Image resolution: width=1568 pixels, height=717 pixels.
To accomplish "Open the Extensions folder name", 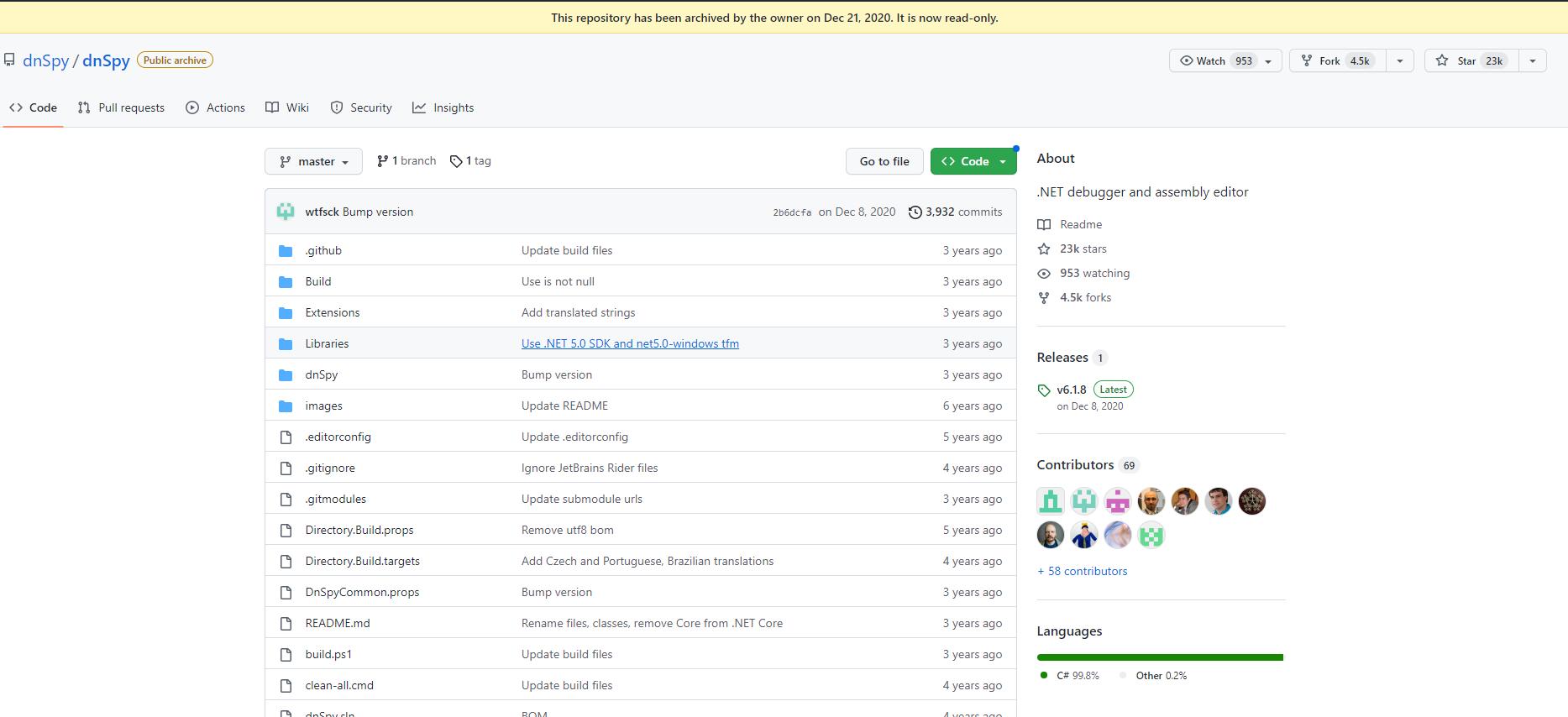I will tap(333, 312).
